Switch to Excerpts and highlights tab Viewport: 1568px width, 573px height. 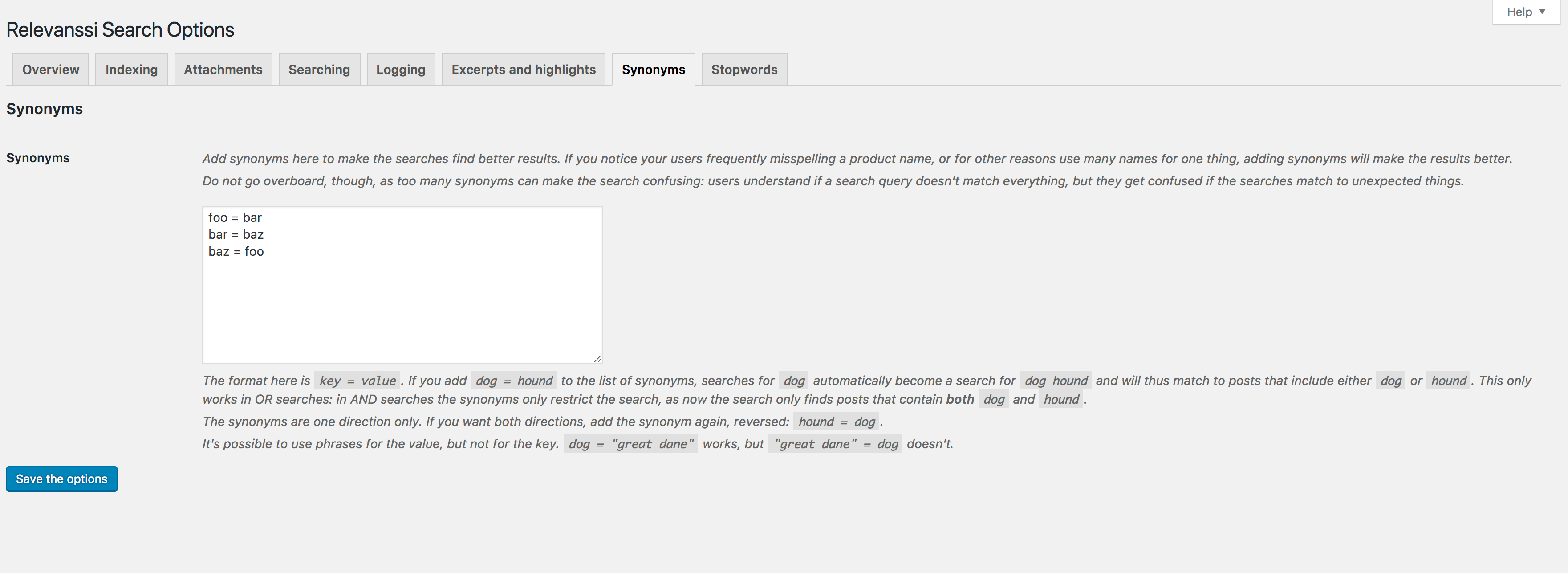pyautogui.click(x=523, y=70)
